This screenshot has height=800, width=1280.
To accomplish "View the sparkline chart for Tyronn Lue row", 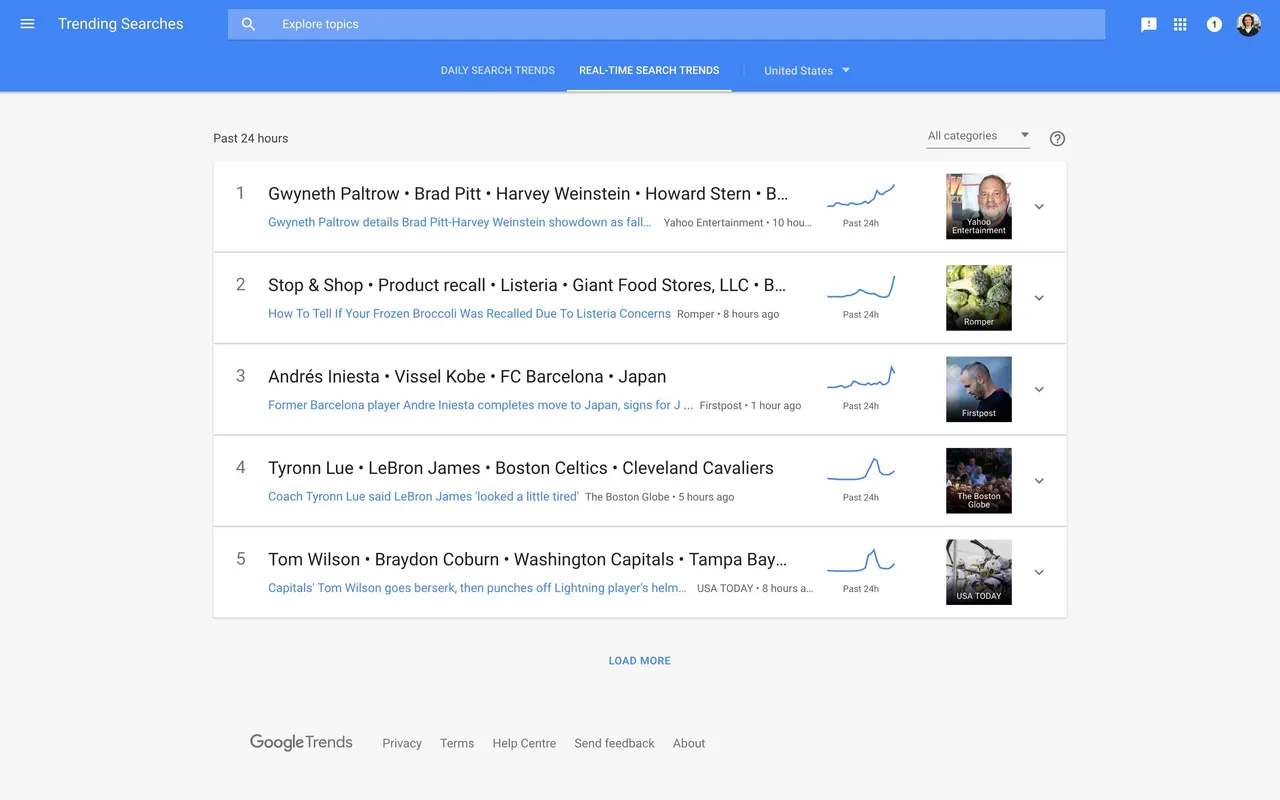I will [861, 469].
